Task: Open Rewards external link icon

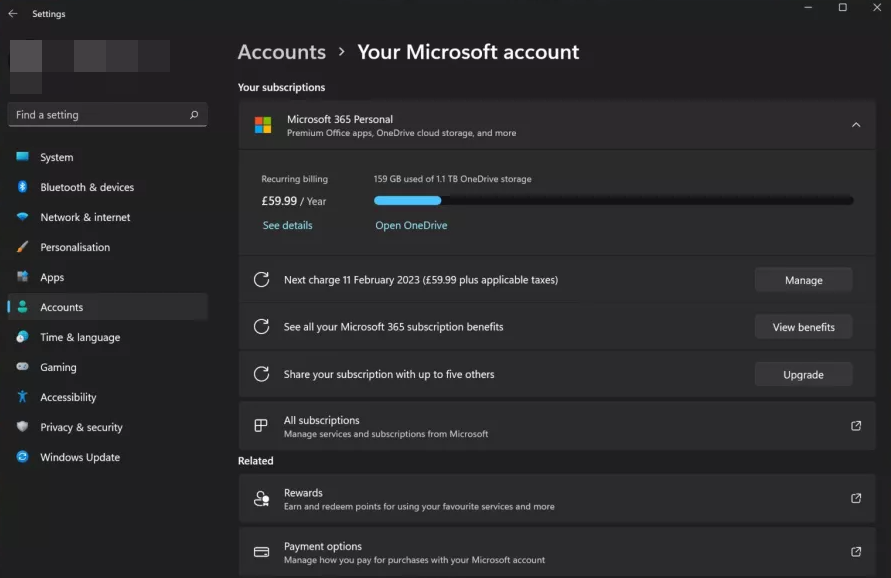Action: [x=856, y=498]
